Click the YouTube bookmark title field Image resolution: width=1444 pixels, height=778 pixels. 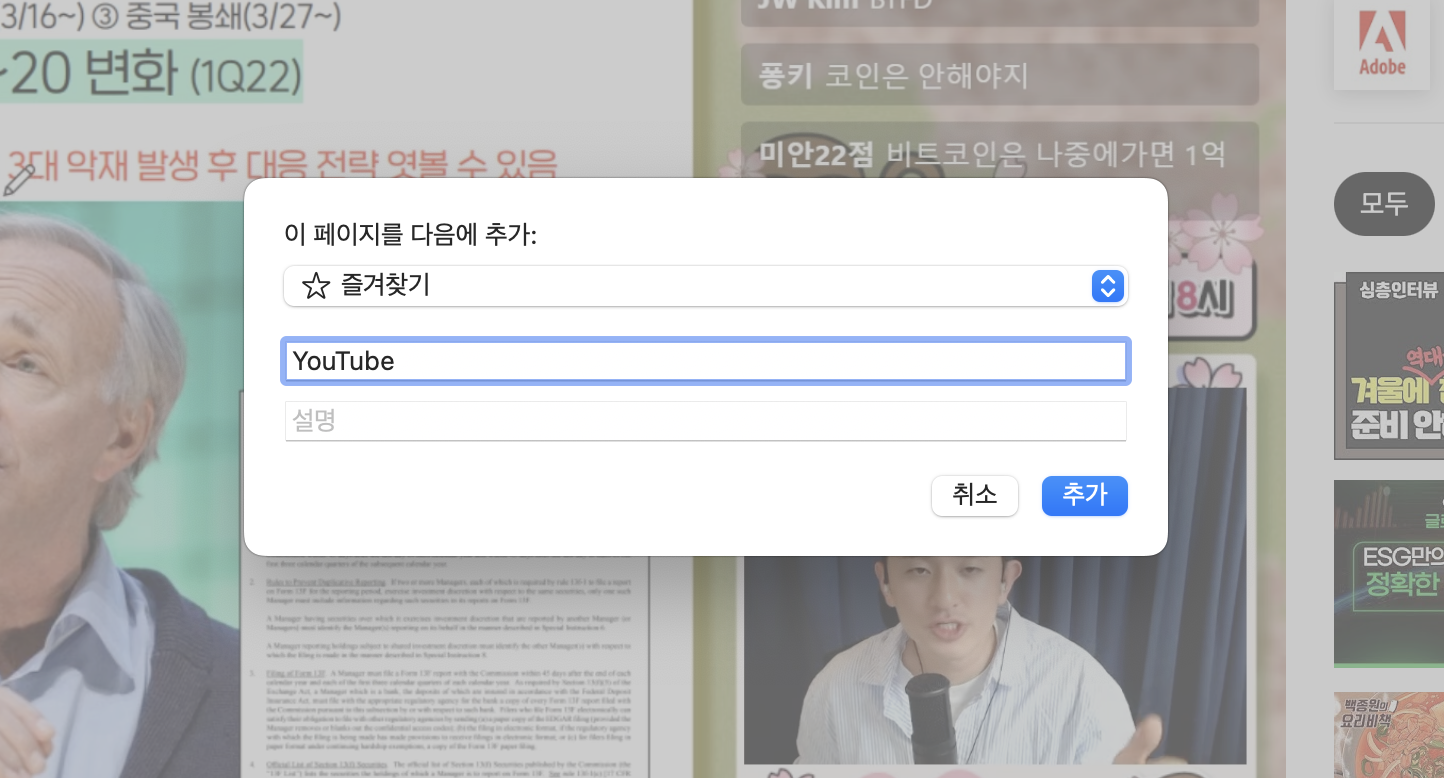[x=706, y=361]
